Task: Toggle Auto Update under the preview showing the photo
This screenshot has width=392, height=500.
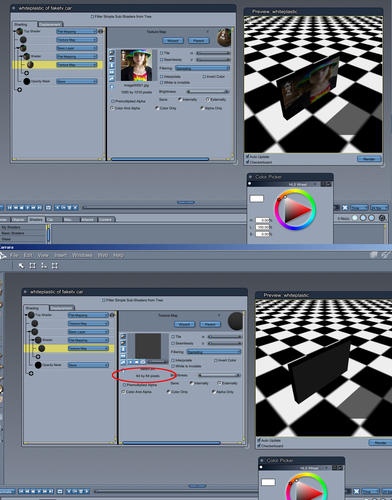Action: [247, 156]
